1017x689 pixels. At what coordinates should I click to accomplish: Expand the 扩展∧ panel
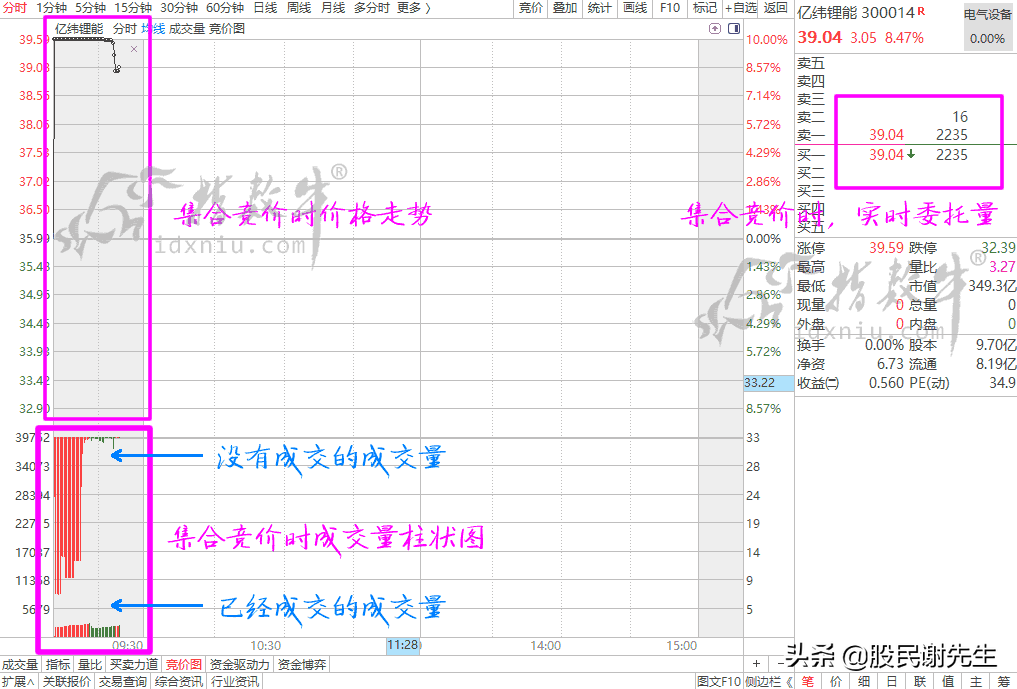click(x=18, y=681)
